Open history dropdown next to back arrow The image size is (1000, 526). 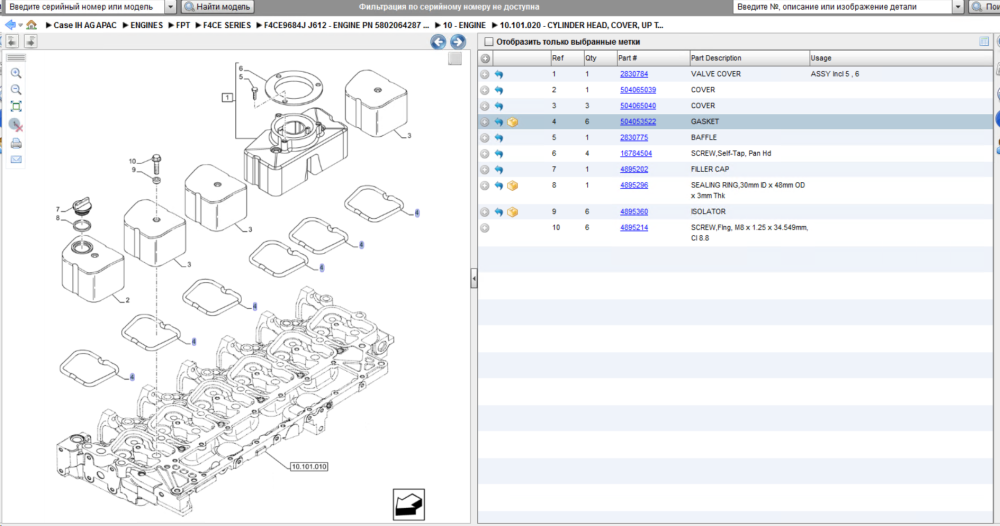pyautogui.click(x=21, y=26)
